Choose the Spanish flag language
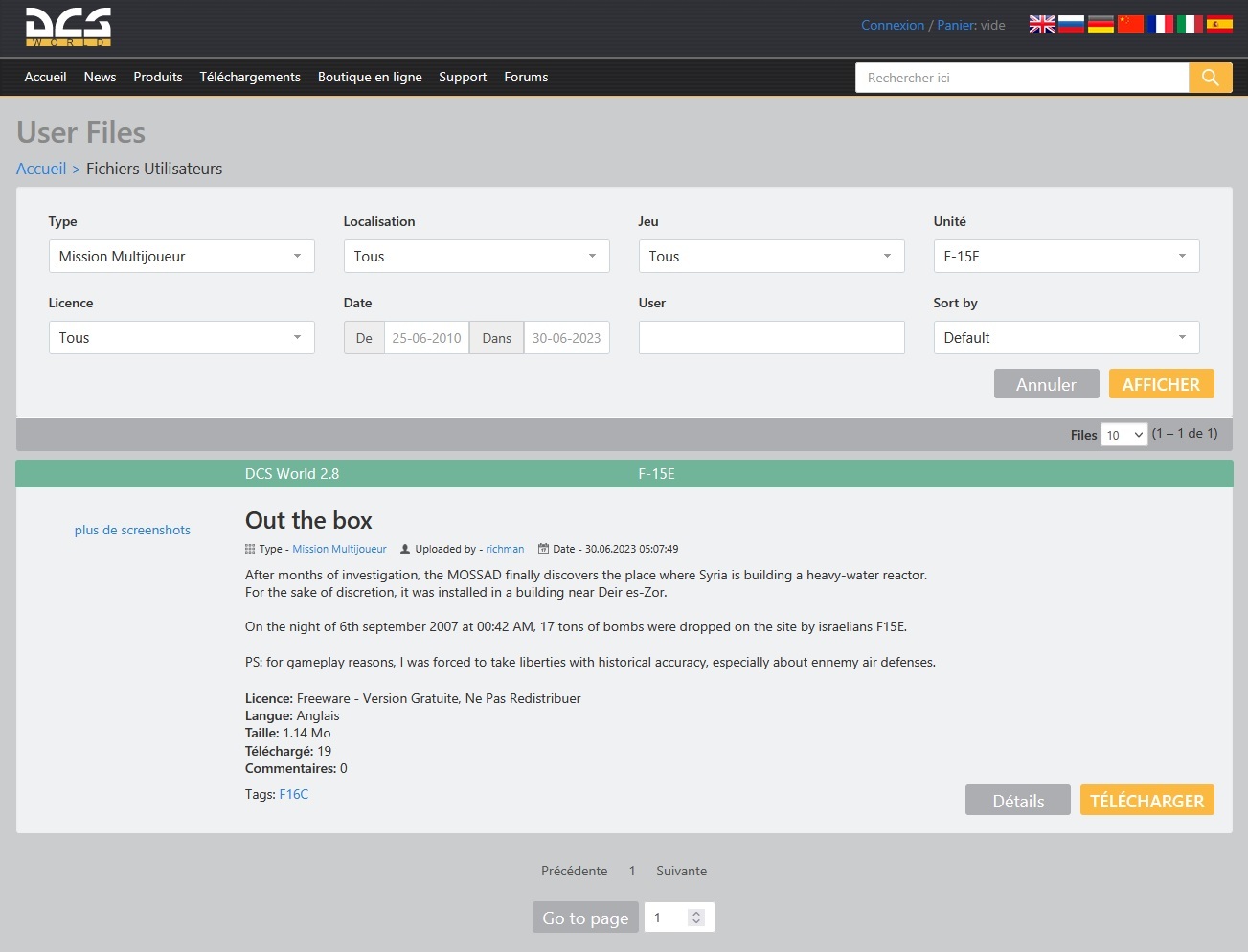Image resolution: width=1248 pixels, height=952 pixels. tap(1219, 24)
